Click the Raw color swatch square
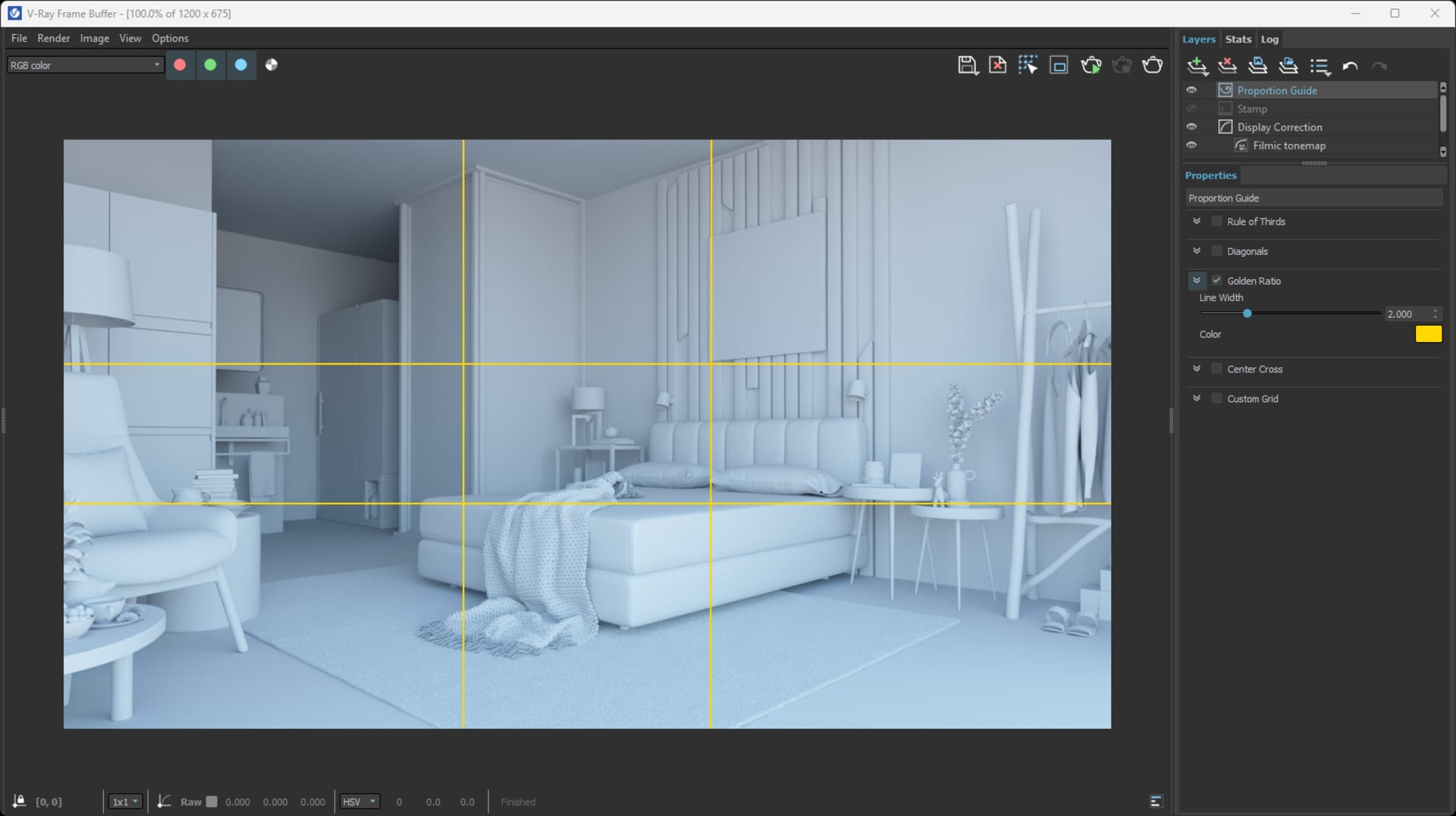 (212, 802)
